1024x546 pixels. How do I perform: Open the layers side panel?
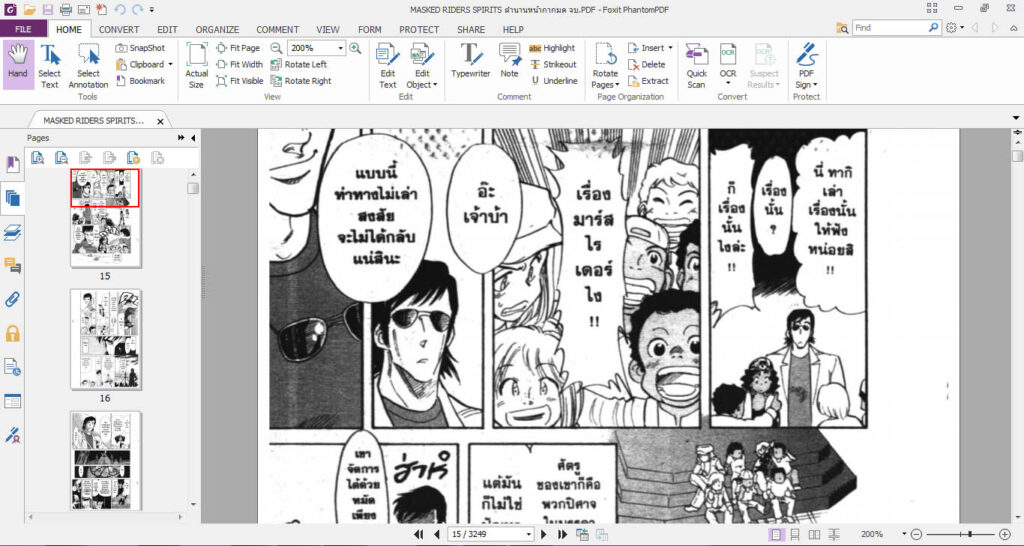pos(12,233)
